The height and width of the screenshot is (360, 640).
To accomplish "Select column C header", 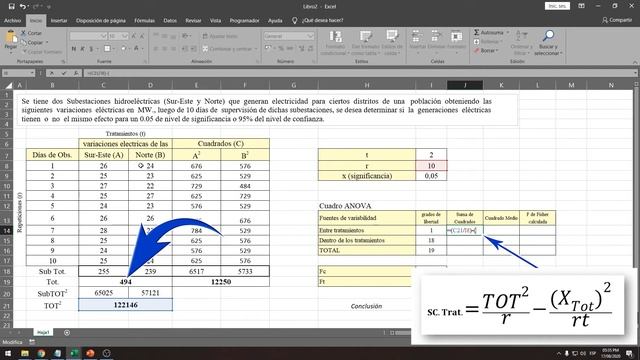I will 103,85.
